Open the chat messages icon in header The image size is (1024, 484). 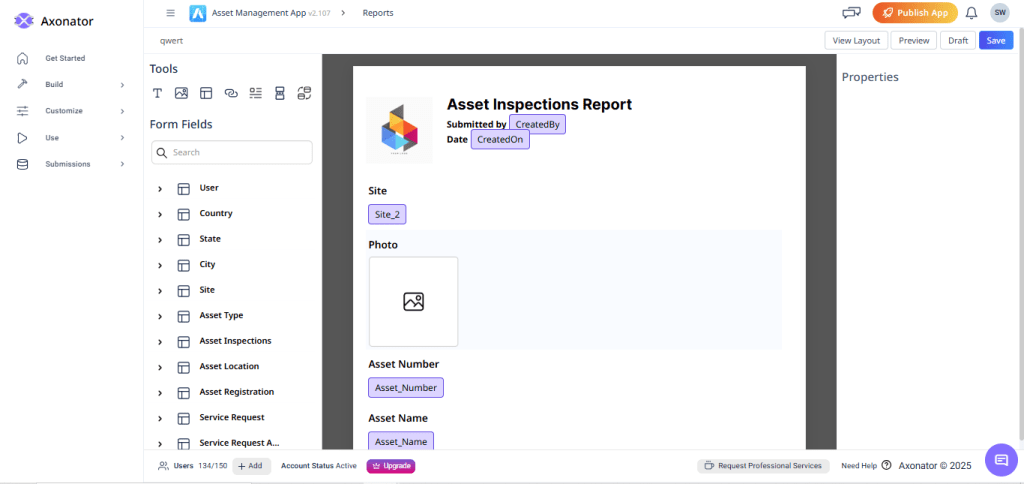851,13
